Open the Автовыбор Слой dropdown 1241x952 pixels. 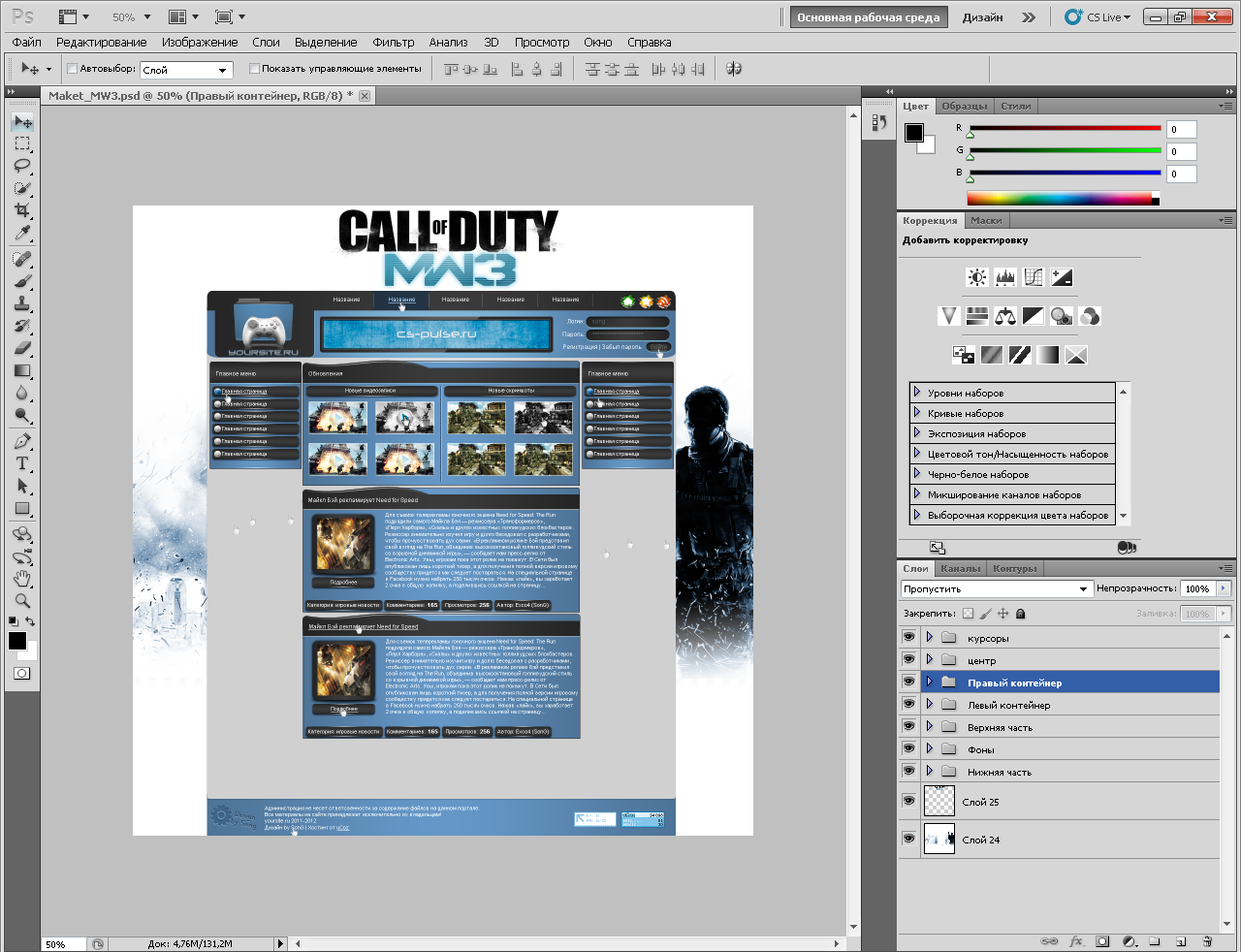click(187, 70)
